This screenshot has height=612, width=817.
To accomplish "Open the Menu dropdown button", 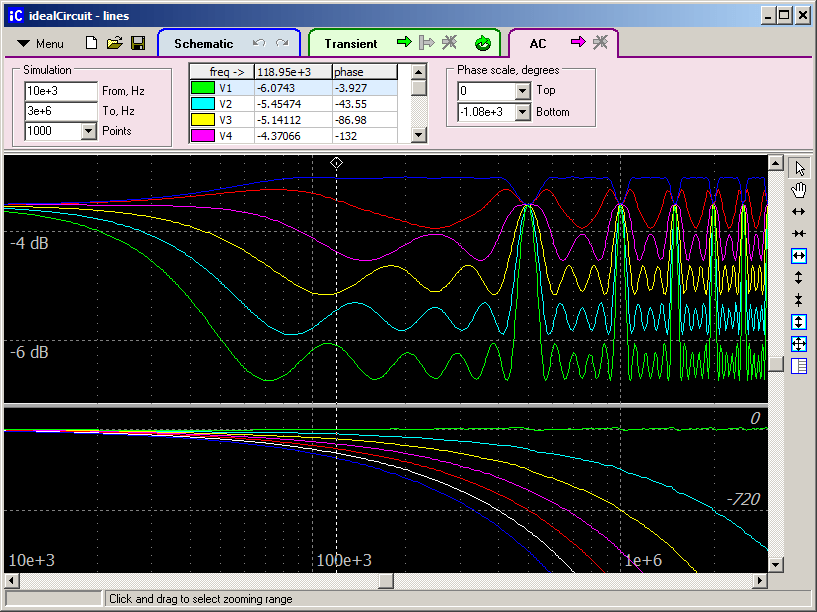I will point(41,44).
